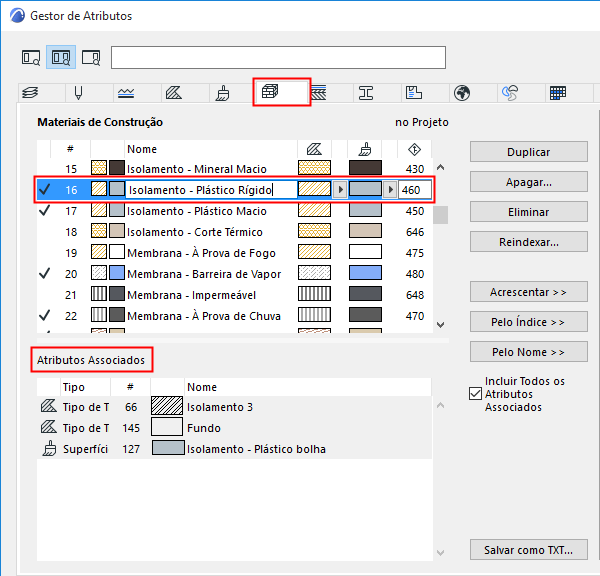The image size is (600, 576).
Task: Open surface dropdown arrow for row 16
Action: (390, 189)
